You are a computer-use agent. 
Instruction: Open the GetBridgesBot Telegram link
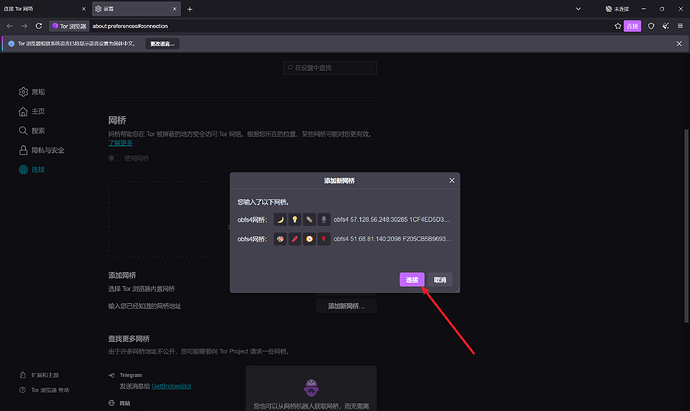tap(171, 386)
